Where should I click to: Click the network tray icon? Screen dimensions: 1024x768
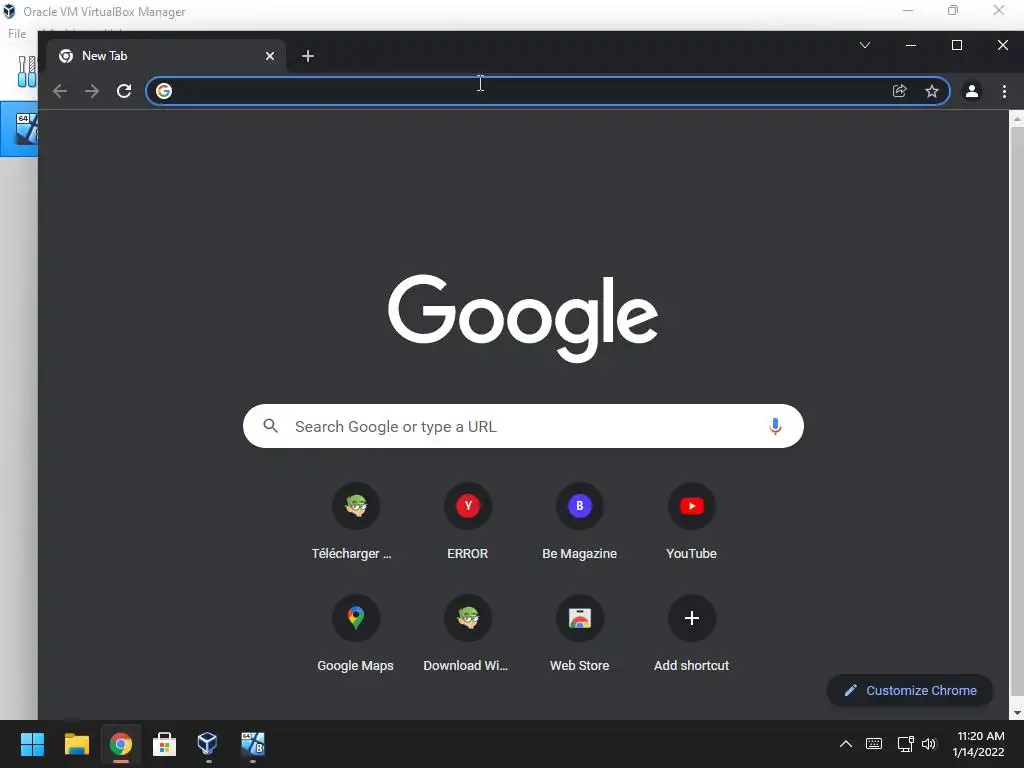coord(905,744)
